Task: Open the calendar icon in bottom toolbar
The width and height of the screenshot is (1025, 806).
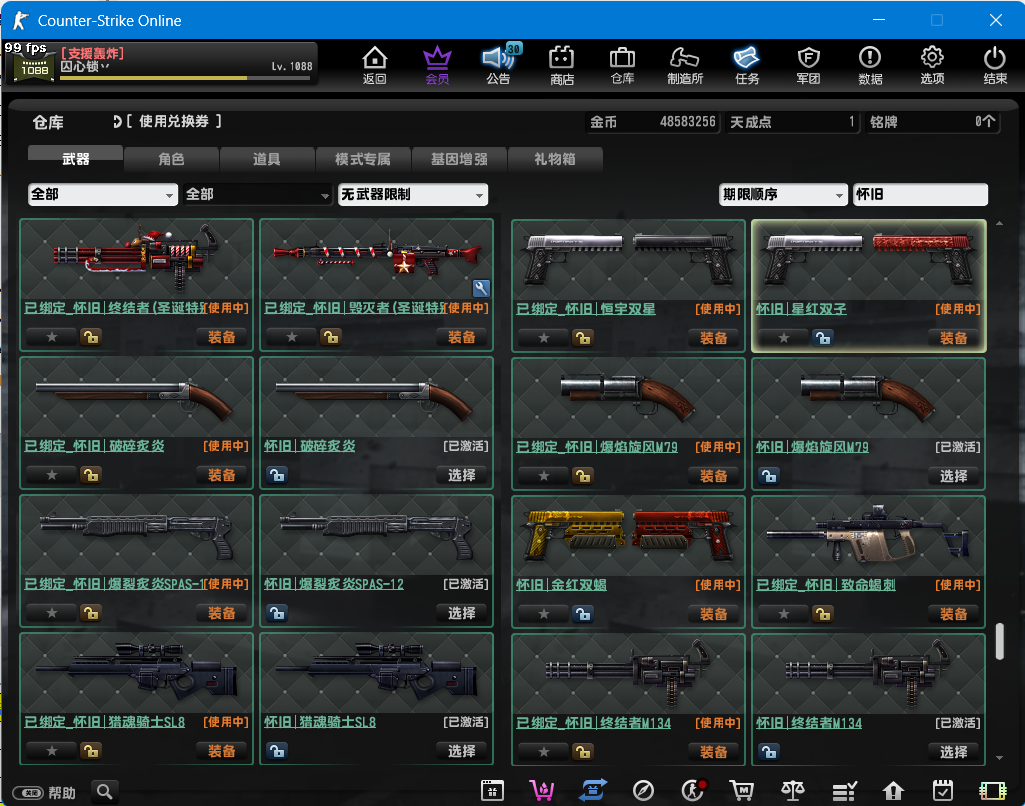Action: click(x=492, y=790)
